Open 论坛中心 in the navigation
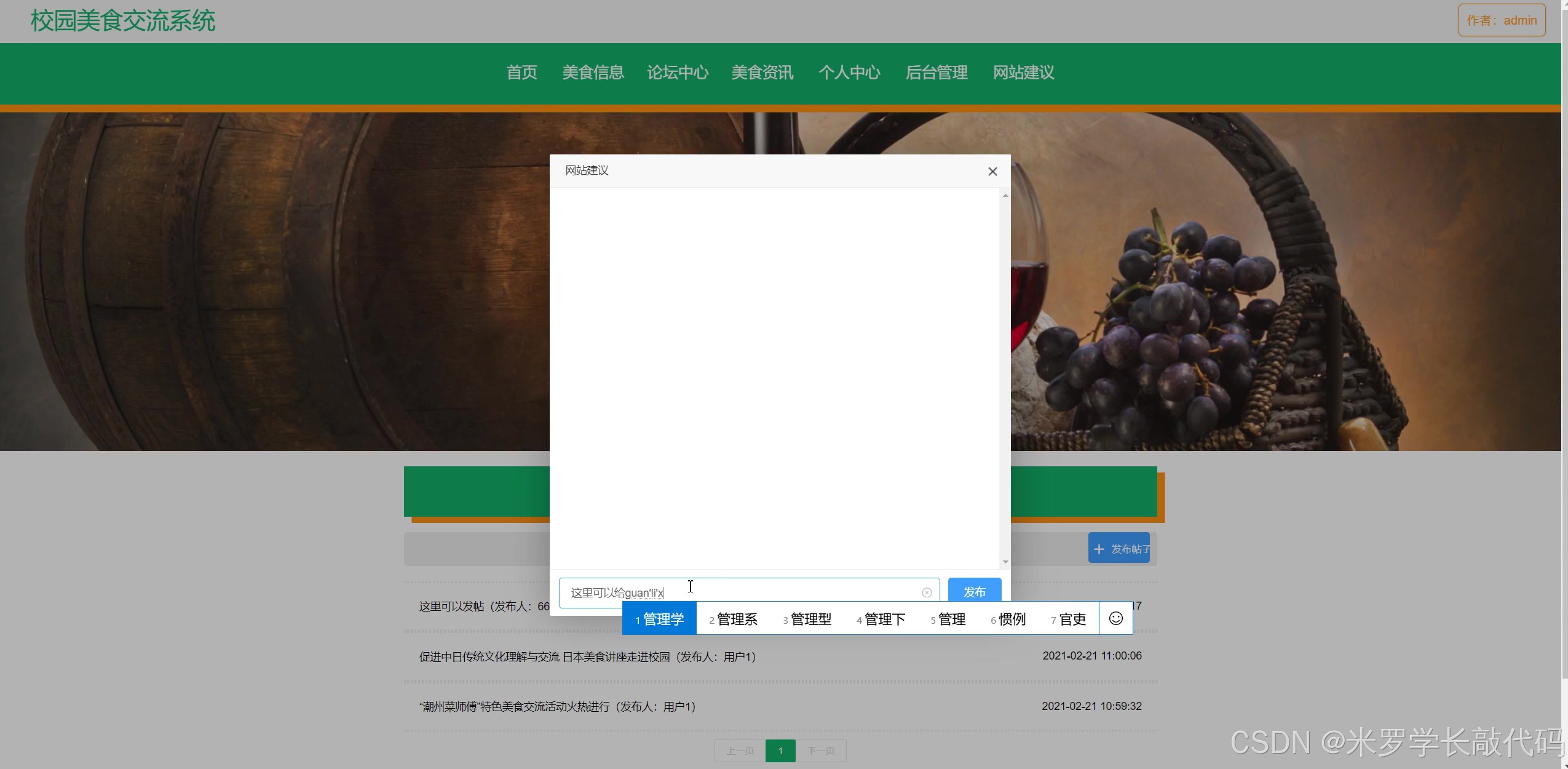 click(677, 73)
